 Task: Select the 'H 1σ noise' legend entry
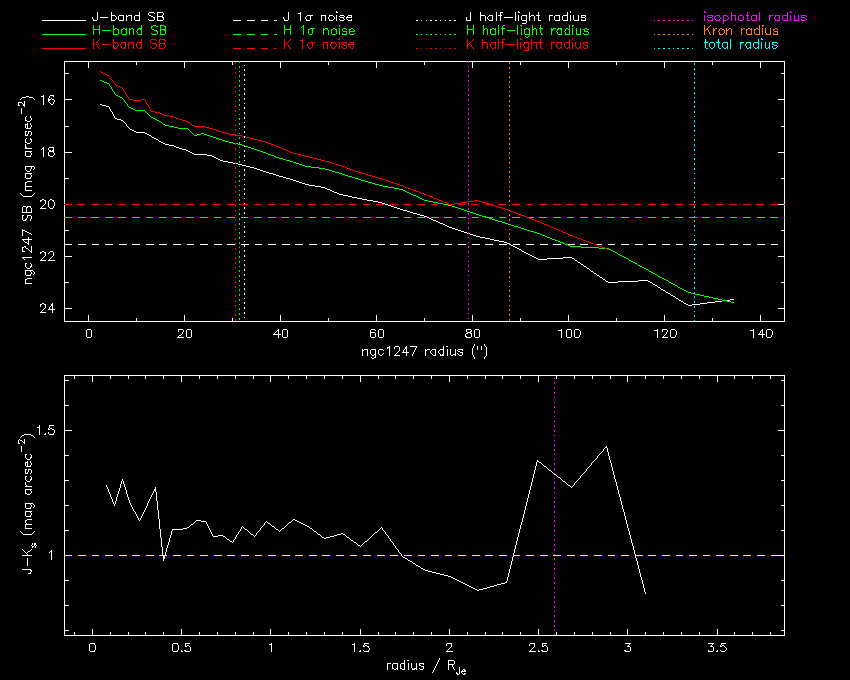319,31
